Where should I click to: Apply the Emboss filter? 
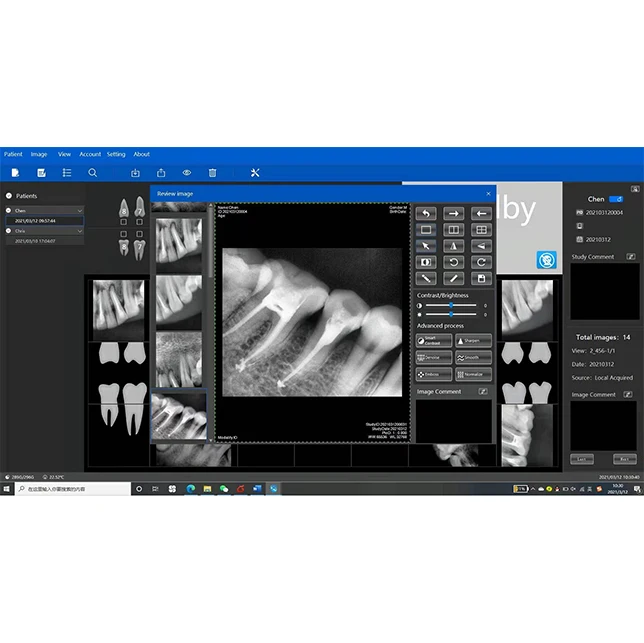434,374
